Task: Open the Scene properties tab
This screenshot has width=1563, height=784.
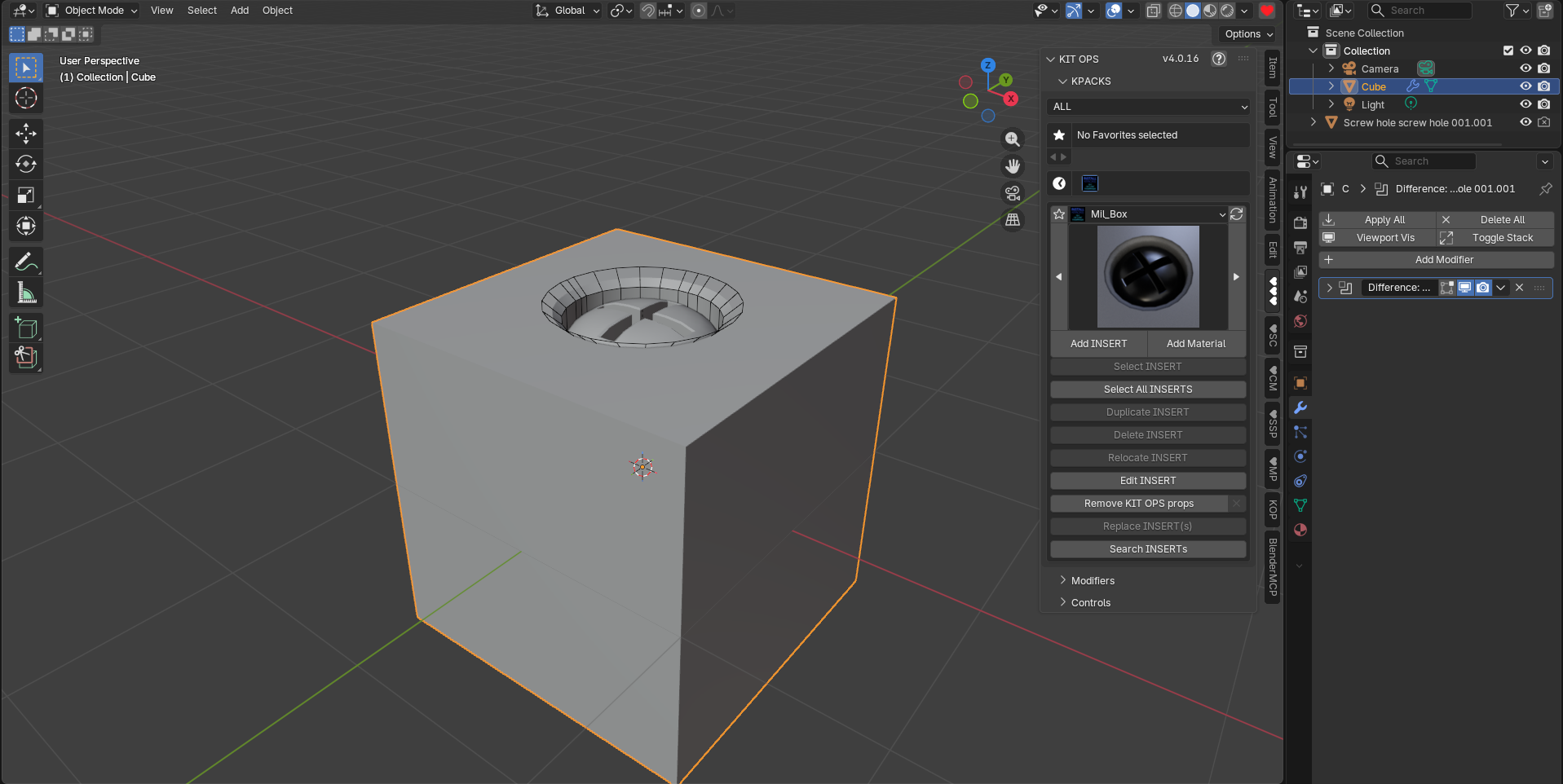Action: [x=1300, y=297]
